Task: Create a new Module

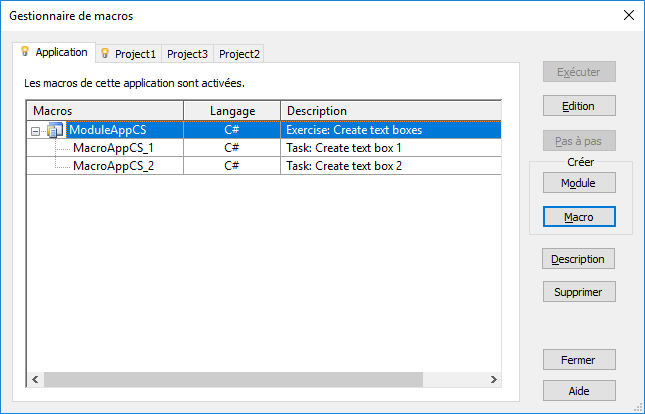Action: 578,183
